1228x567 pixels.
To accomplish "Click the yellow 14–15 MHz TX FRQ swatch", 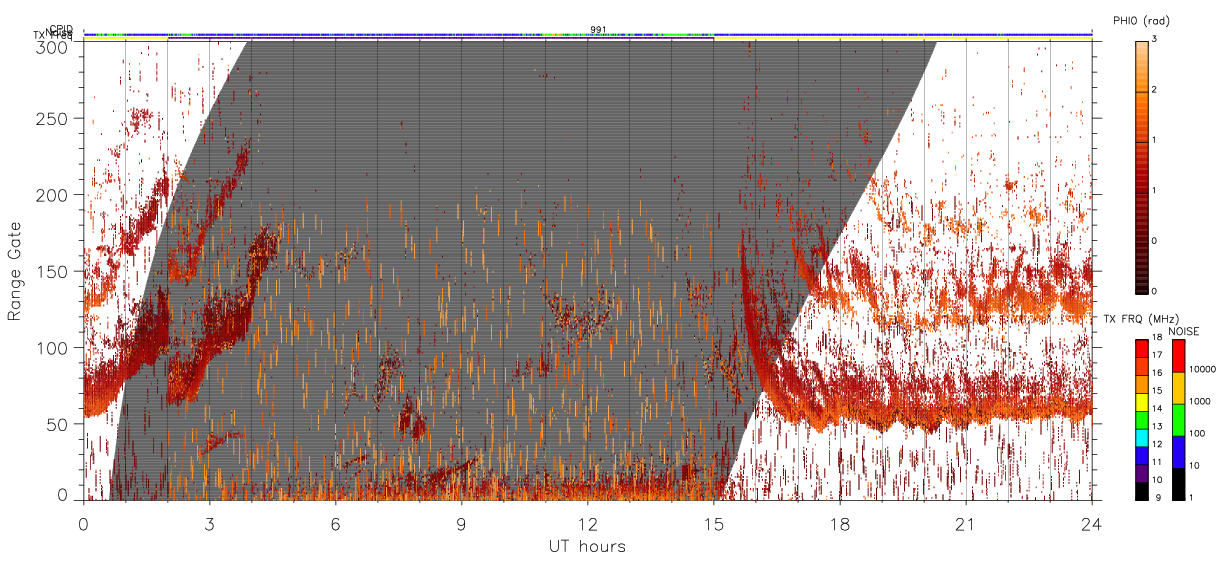I will pos(1141,401).
